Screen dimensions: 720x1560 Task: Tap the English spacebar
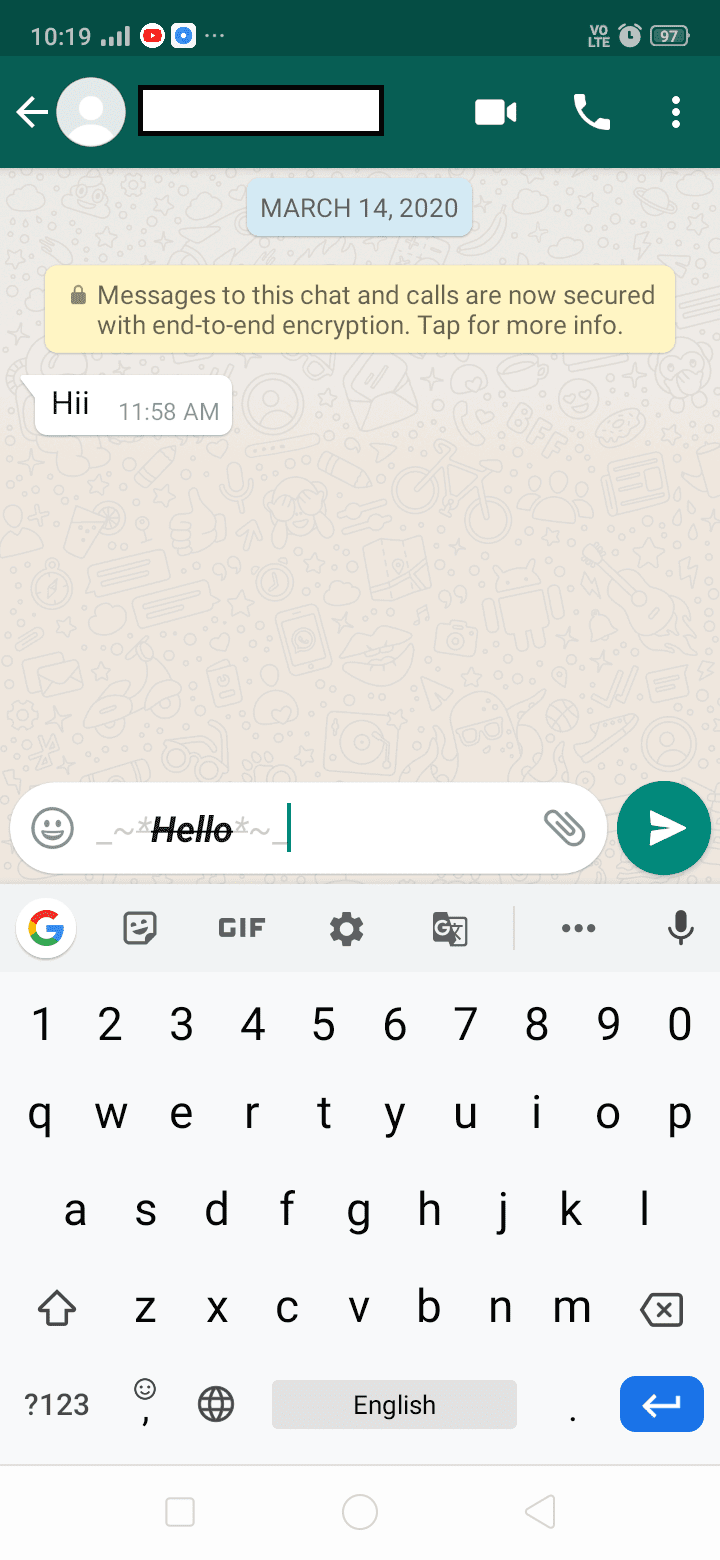[x=394, y=1404]
